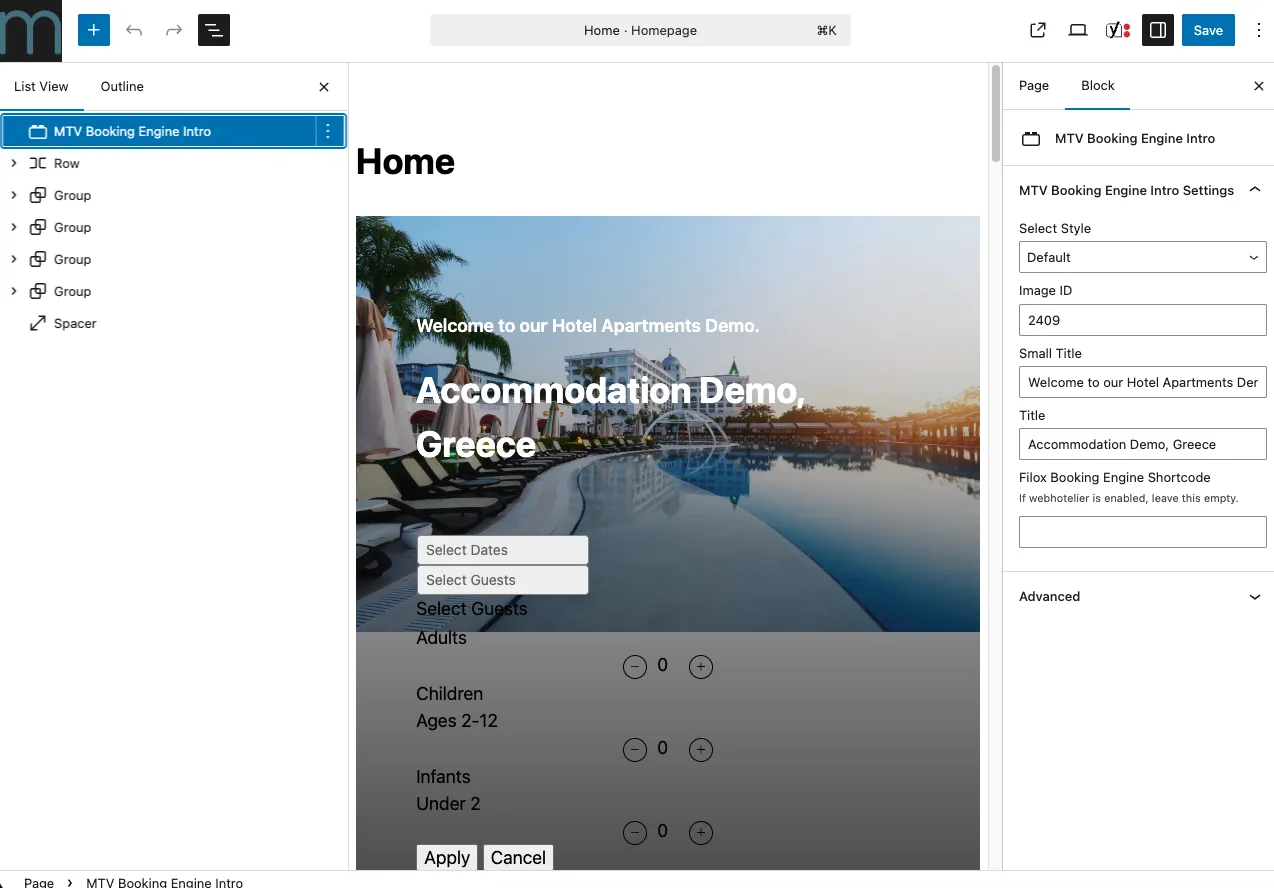Collapse the MTV Booking Engine Intro Settings panel

[x=1254, y=190]
